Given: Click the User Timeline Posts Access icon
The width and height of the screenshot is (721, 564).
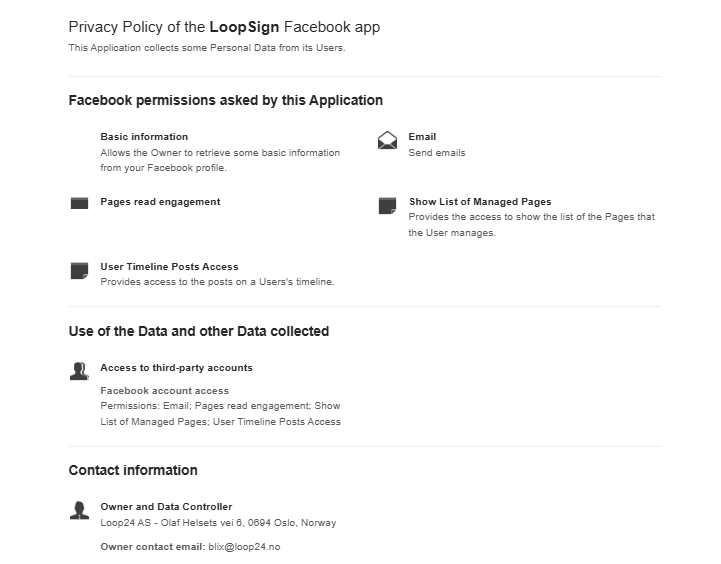Looking at the screenshot, I should [x=80, y=271].
